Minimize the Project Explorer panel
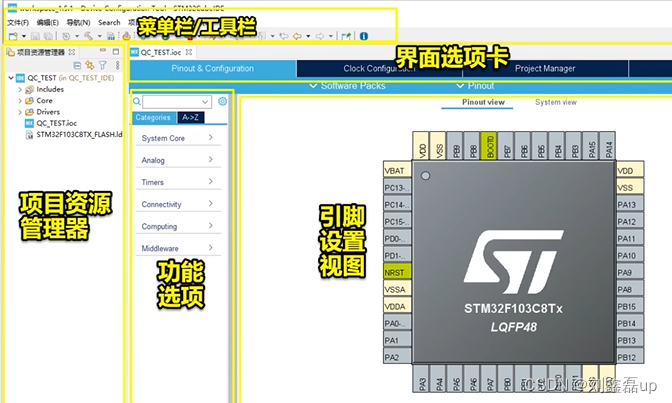 tap(103, 51)
